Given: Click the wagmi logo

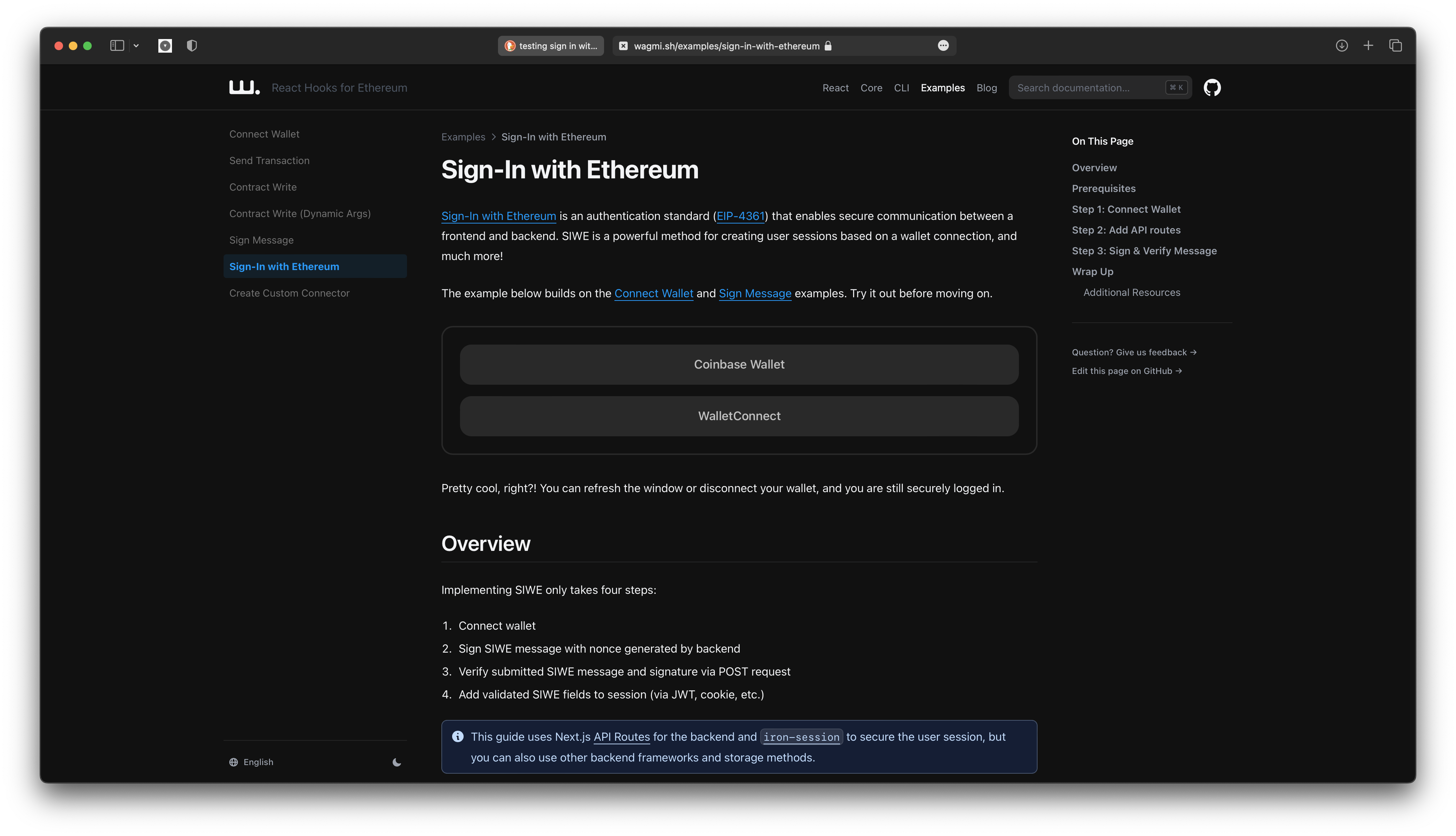Looking at the screenshot, I should pyautogui.click(x=243, y=87).
